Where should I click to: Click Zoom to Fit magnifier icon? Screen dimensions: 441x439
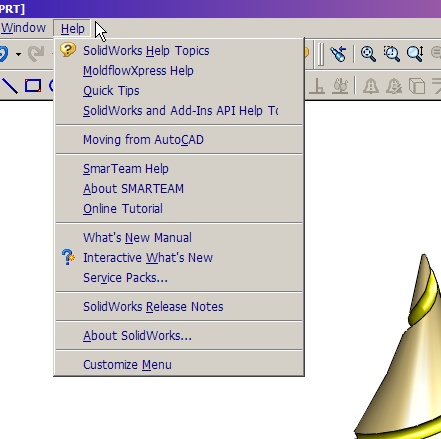pyautogui.click(x=368, y=54)
